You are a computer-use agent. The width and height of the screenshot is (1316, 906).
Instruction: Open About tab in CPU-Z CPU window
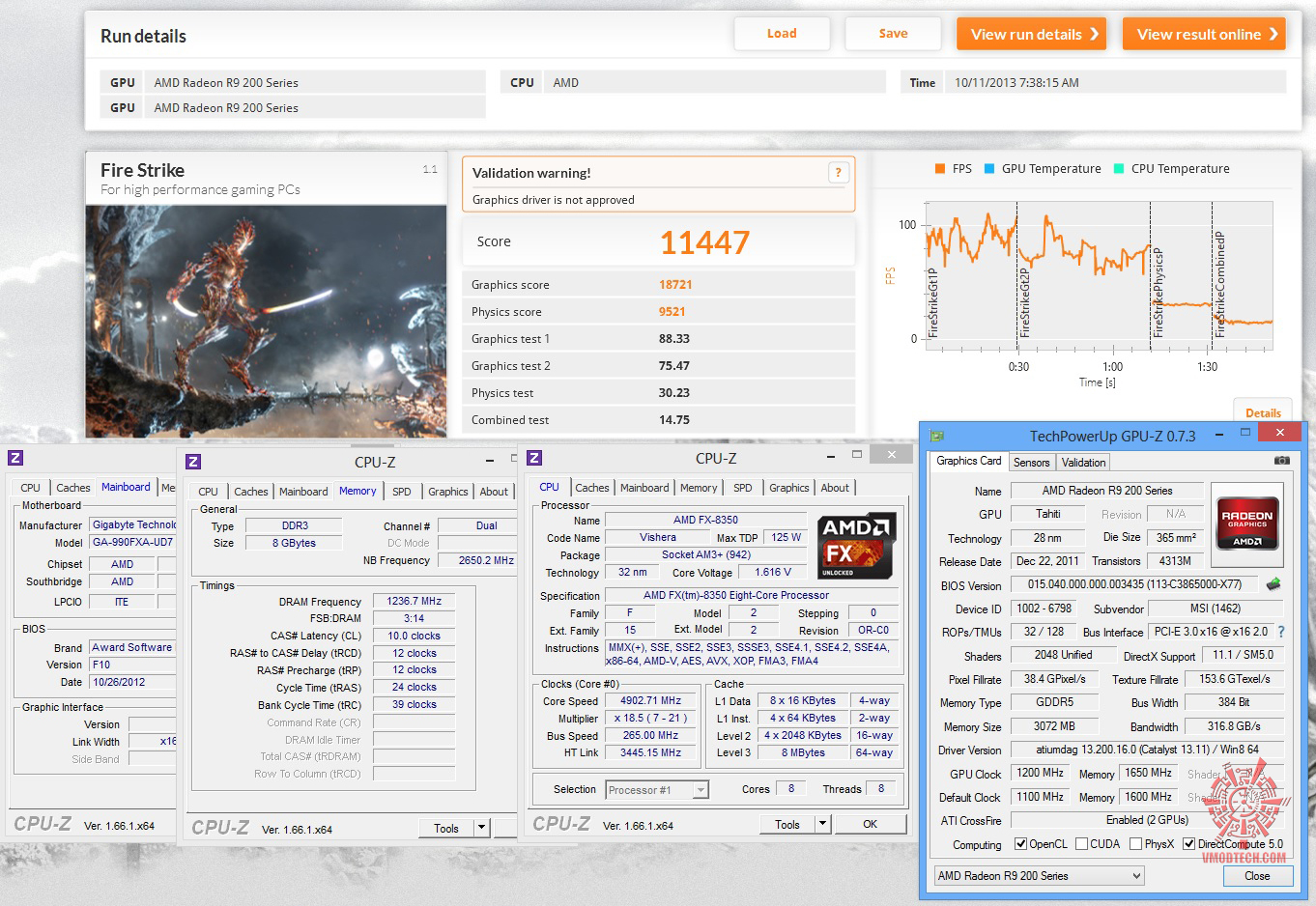tap(835, 488)
